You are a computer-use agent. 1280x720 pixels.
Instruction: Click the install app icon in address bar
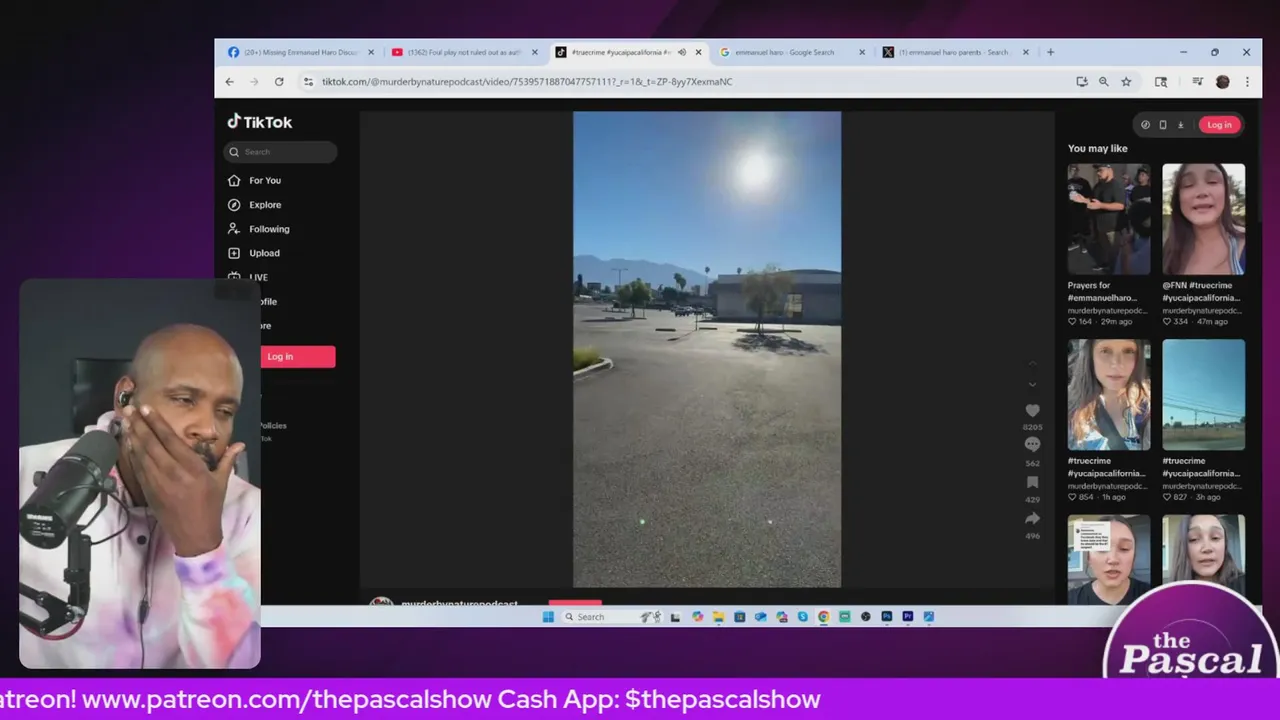click(1082, 82)
